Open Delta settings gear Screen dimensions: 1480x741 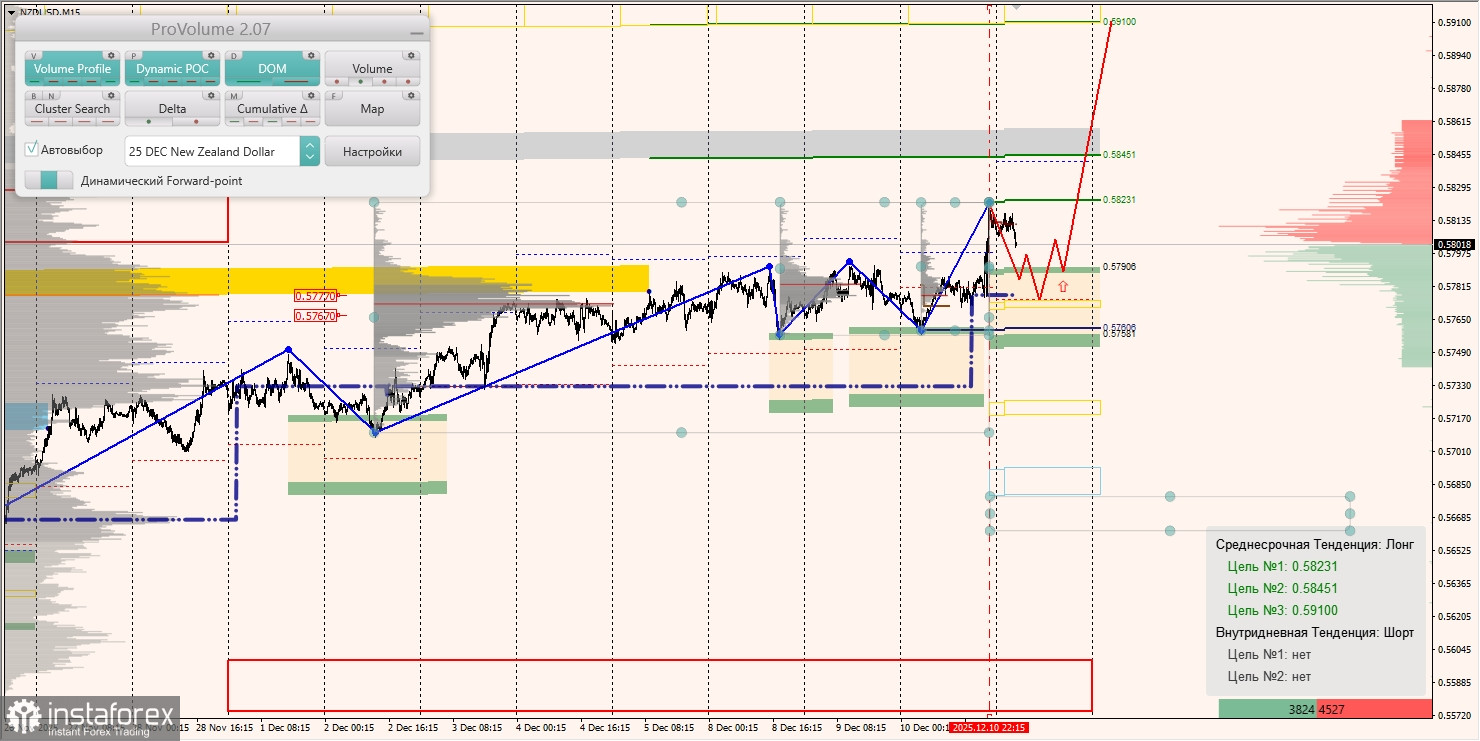pyautogui.click(x=211, y=96)
